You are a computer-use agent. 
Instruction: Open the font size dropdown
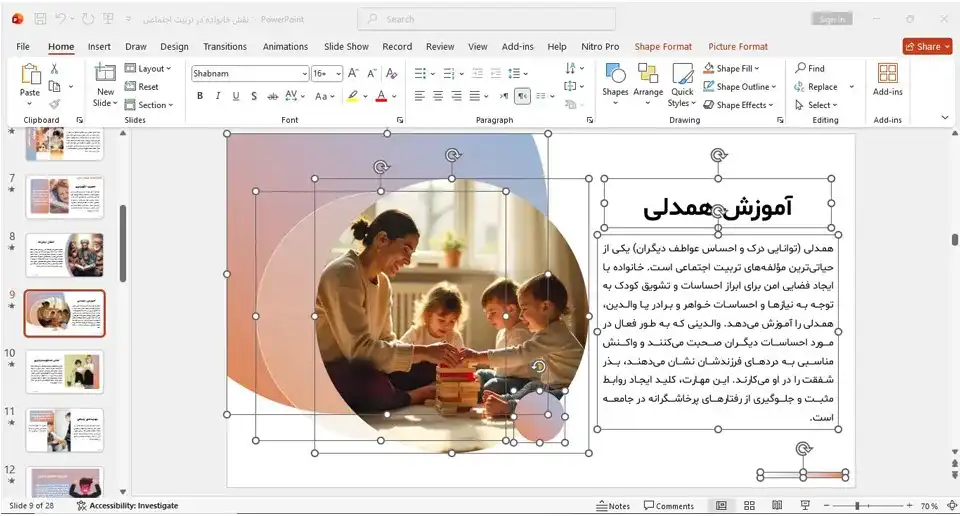pyautogui.click(x=338, y=73)
